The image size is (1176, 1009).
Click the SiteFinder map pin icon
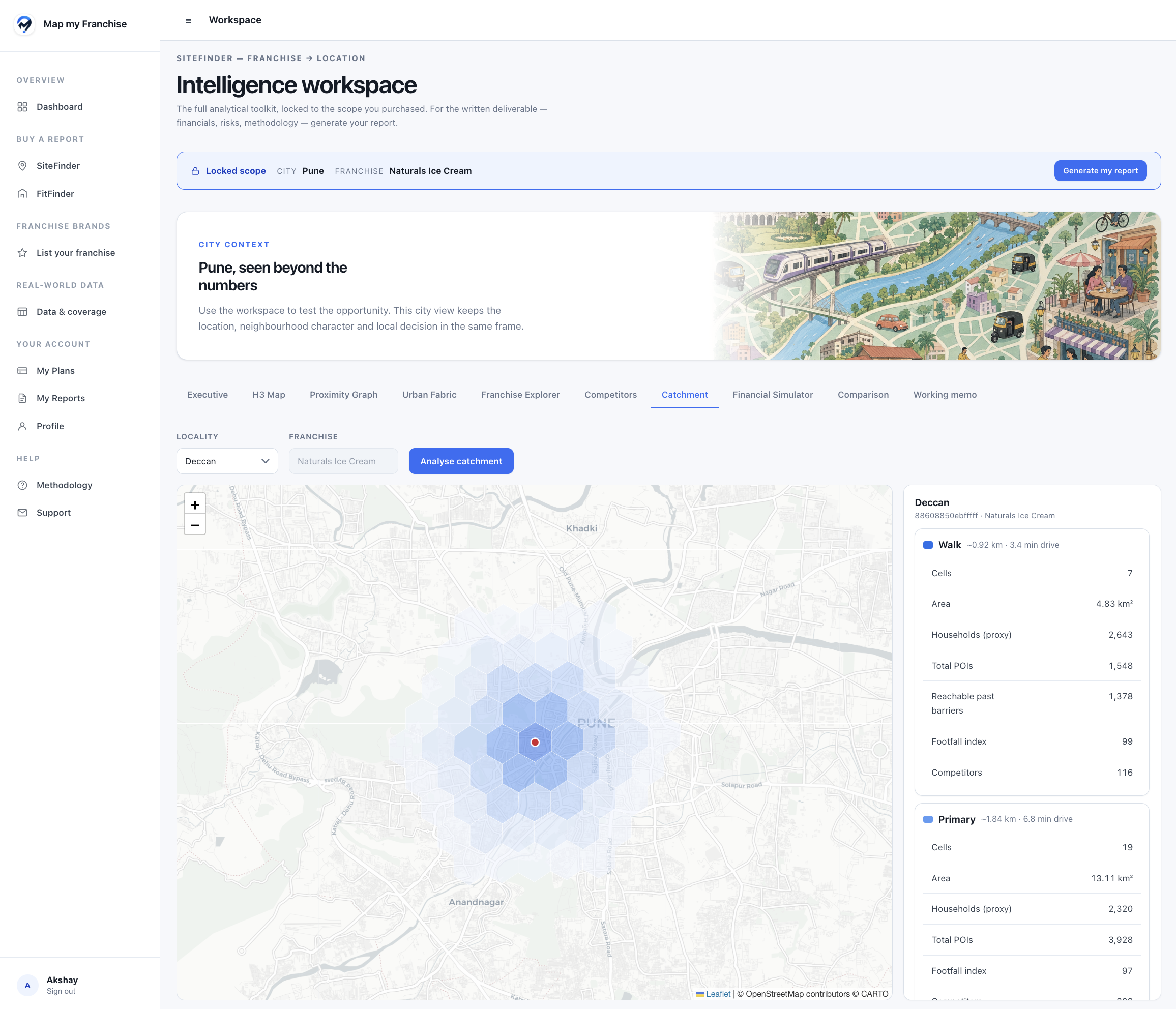(x=22, y=166)
